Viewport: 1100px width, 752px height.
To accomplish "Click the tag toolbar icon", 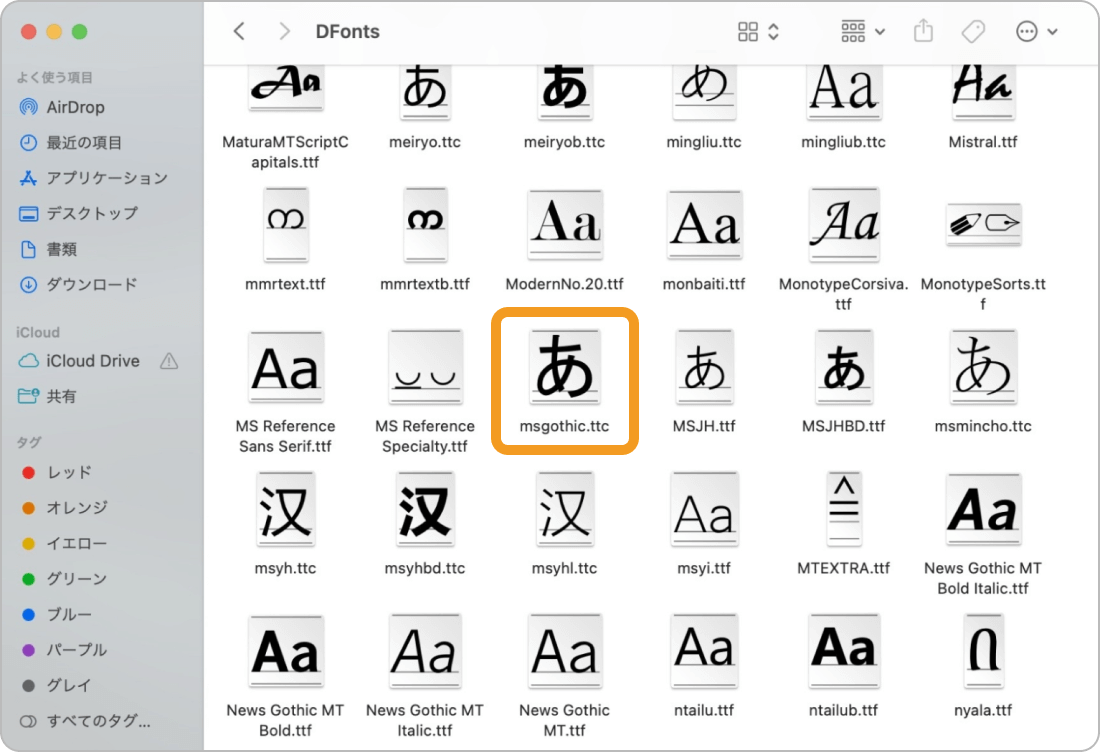I will point(974,32).
